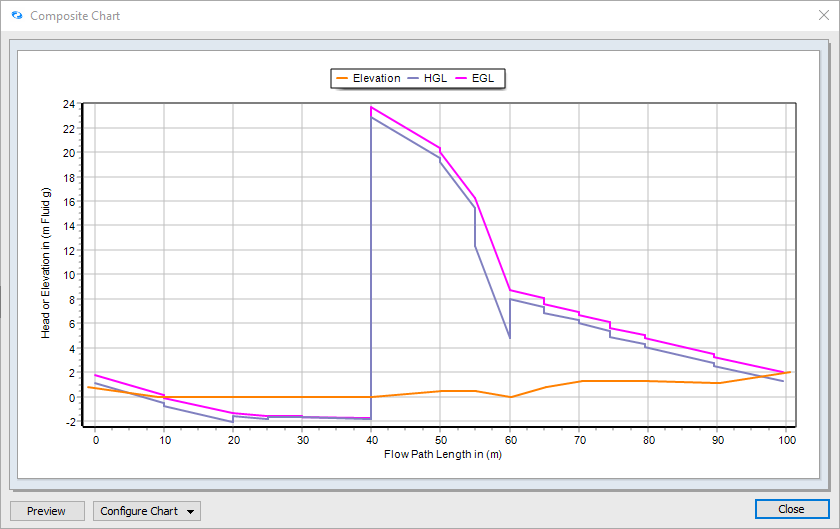Open the Configure Chart dropdown
Image resolution: width=840 pixels, height=529 pixels.
147,511
